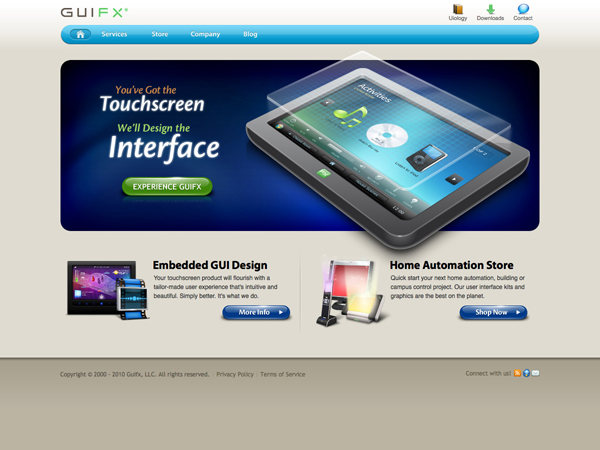
Task: Open the Company menu item
Action: pyautogui.click(x=205, y=34)
